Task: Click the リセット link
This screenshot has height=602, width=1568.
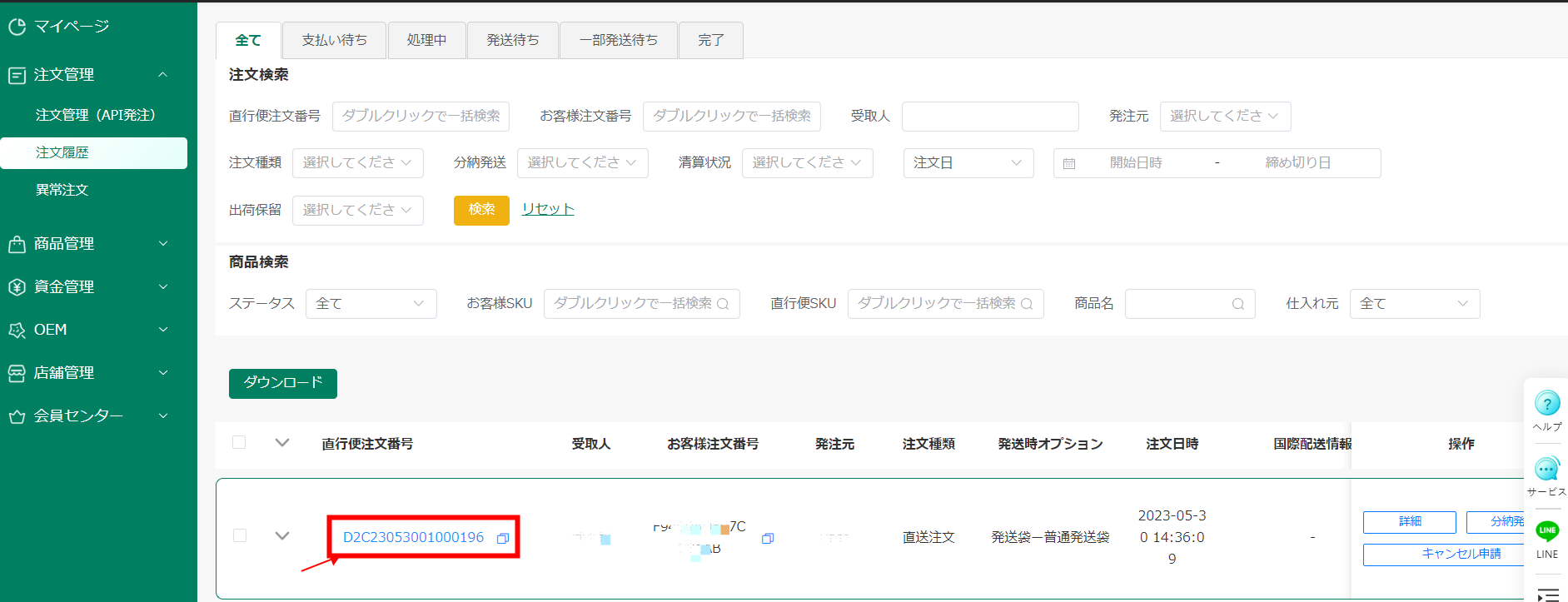Action: pos(548,209)
